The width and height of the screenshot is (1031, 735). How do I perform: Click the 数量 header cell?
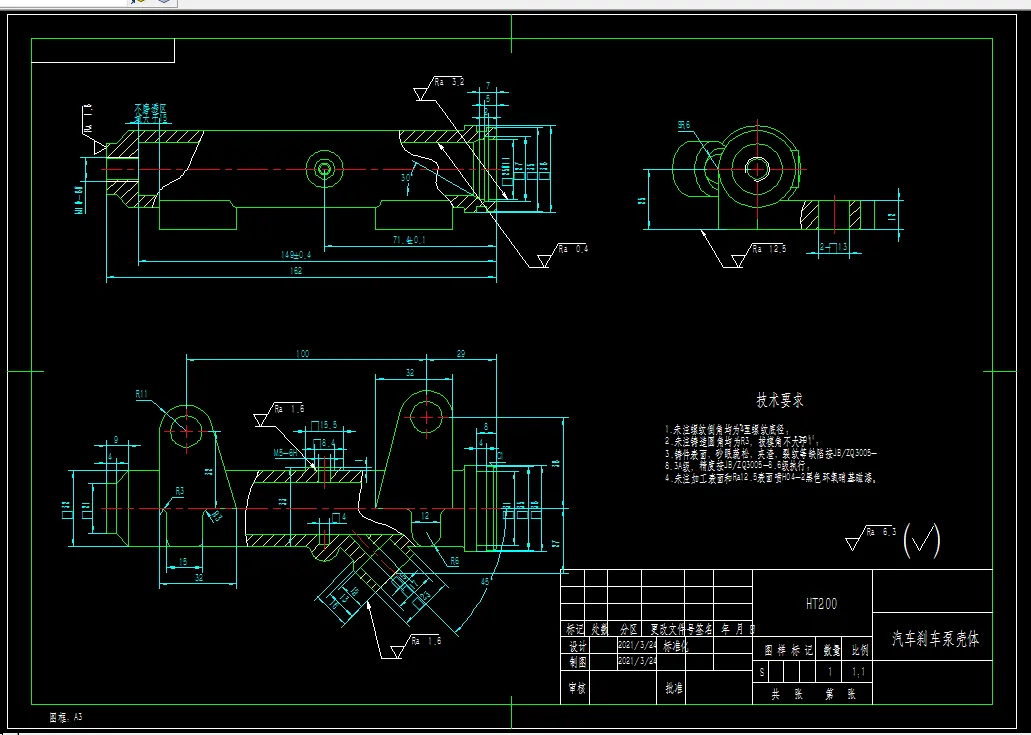click(x=832, y=651)
